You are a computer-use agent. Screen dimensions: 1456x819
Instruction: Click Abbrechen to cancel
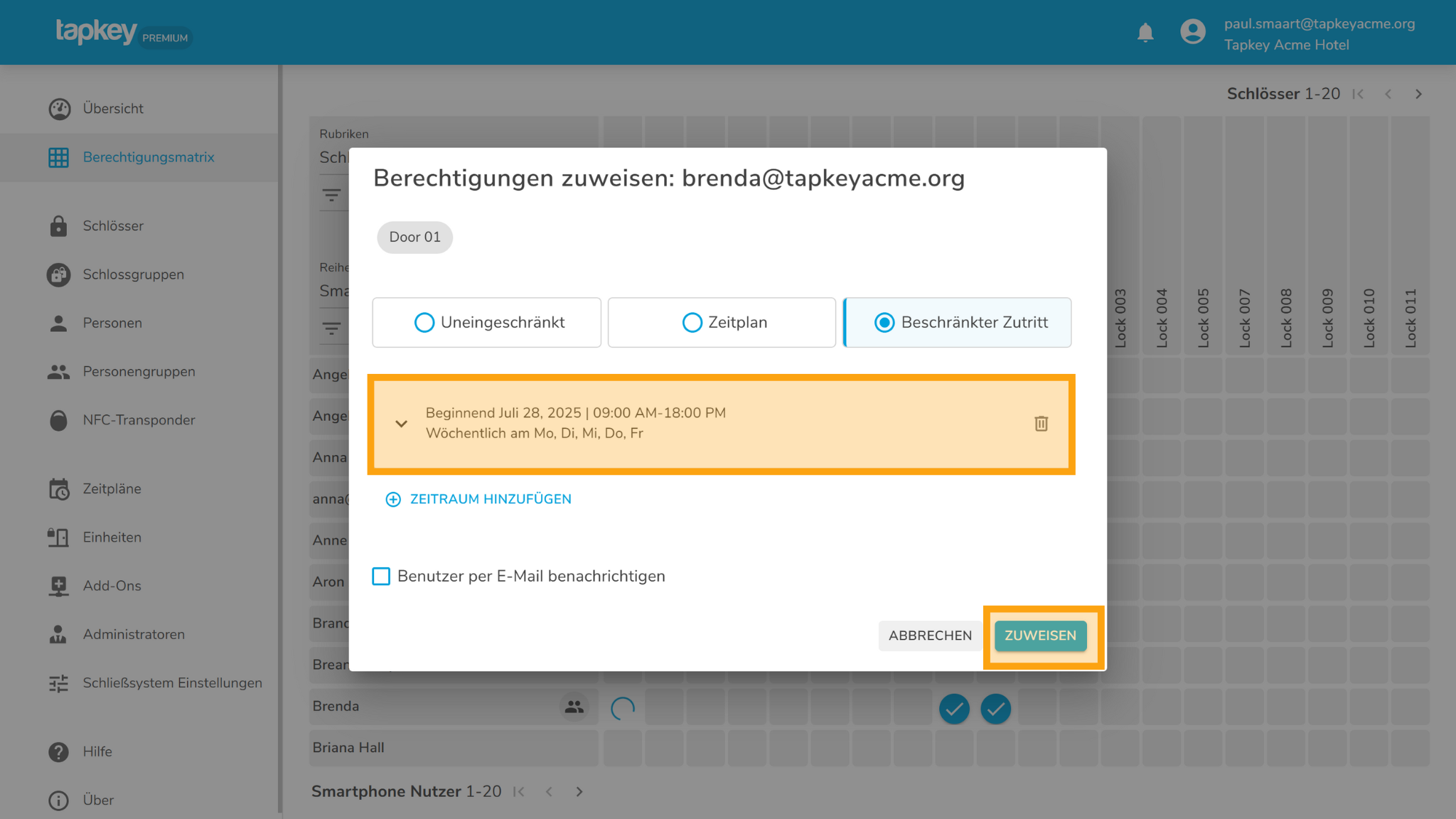point(930,636)
